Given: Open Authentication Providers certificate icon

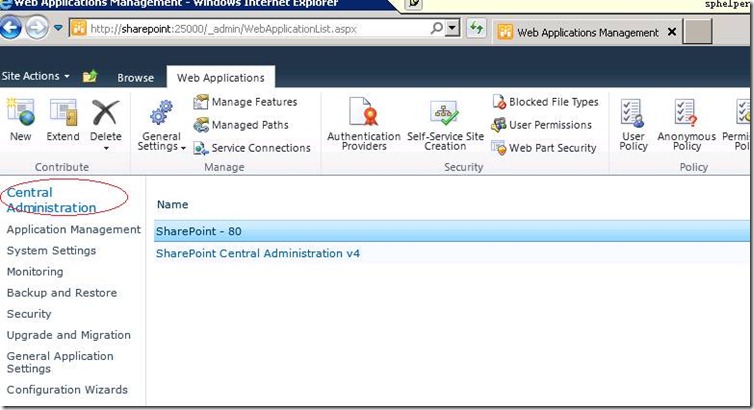Looking at the screenshot, I should (364, 112).
